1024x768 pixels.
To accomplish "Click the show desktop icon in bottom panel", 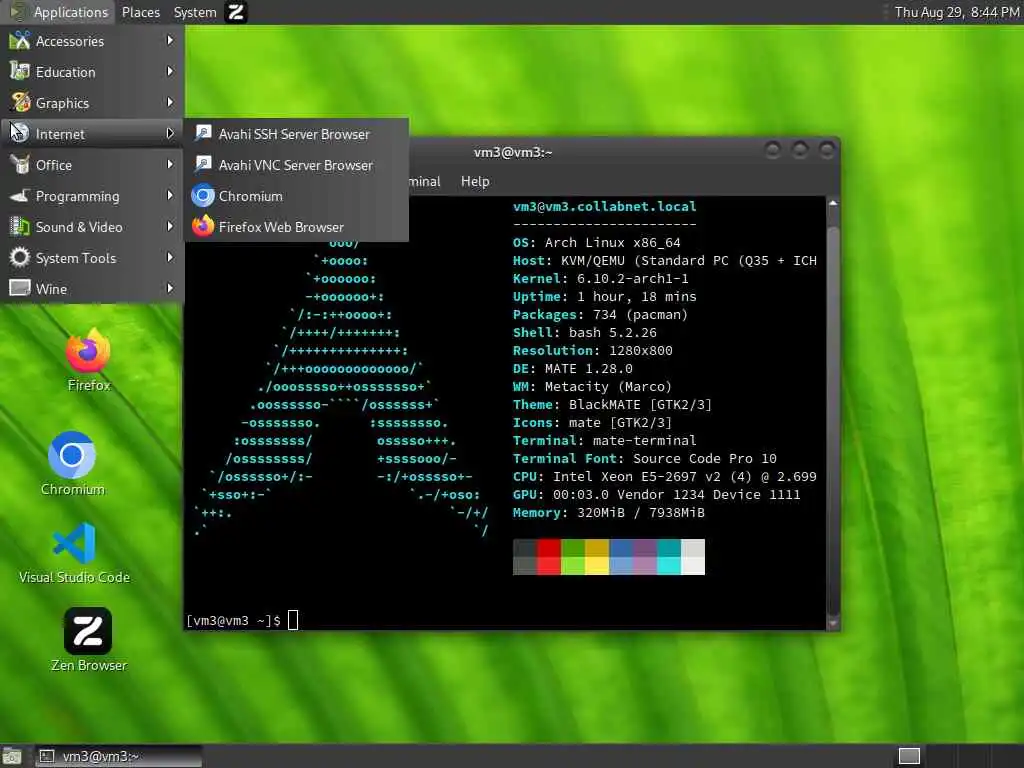I will [11, 756].
